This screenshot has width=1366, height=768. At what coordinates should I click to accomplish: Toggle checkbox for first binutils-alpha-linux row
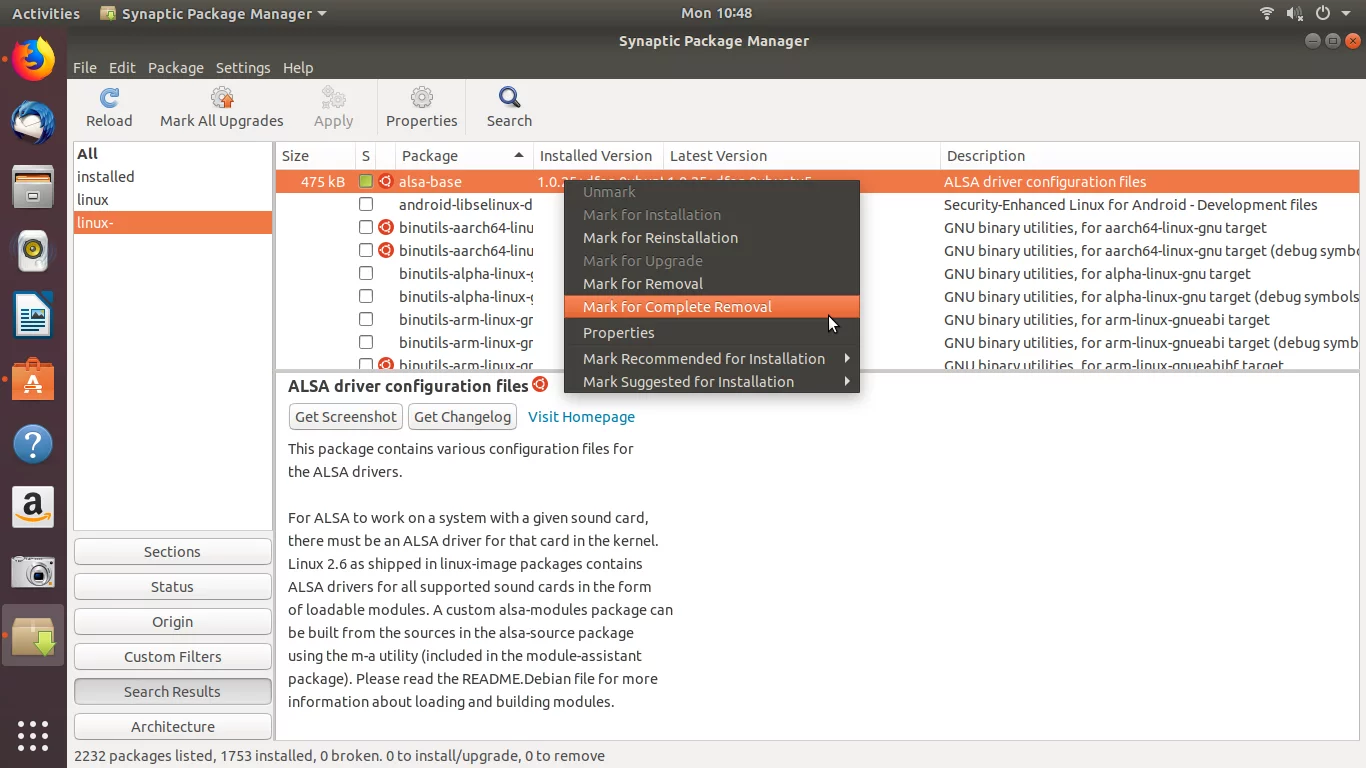366,274
